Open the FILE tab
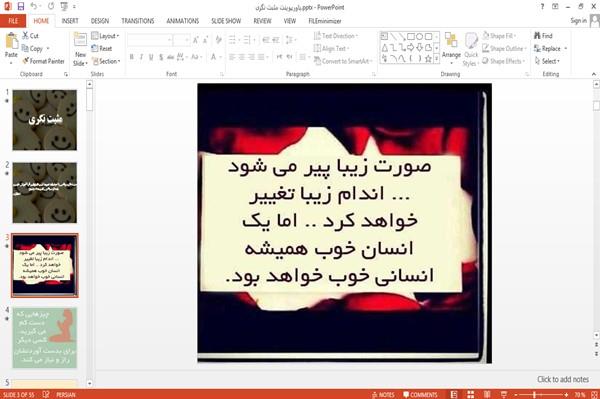 [13, 21]
